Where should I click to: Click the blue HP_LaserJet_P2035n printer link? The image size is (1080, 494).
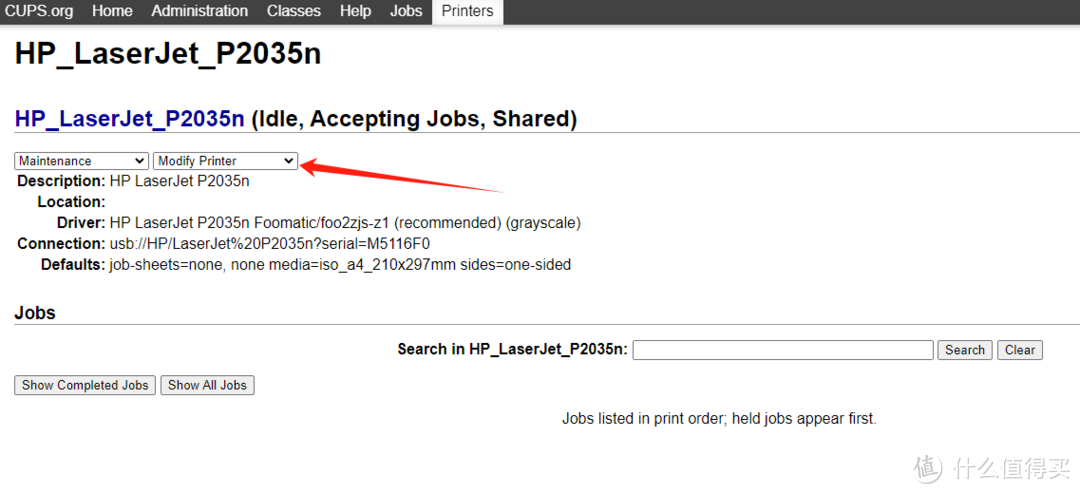tap(129, 119)
